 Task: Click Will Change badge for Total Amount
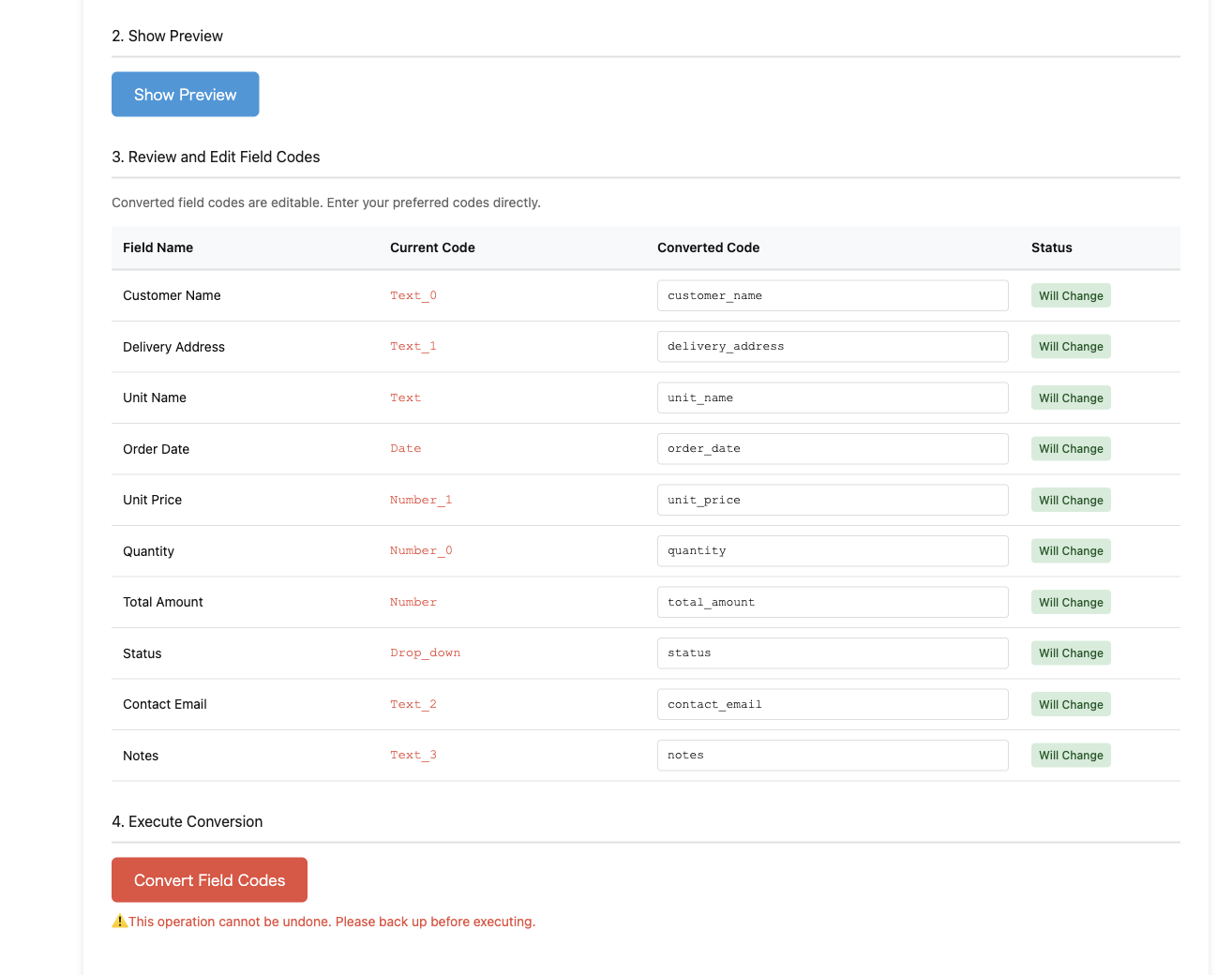(x=1071, y=602)
